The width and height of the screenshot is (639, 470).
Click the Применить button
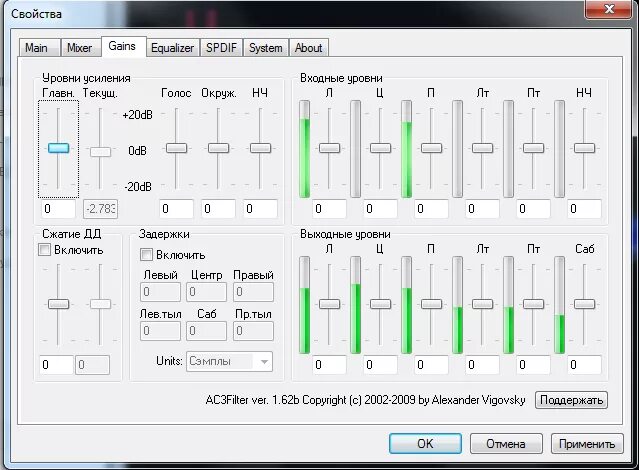587,444
